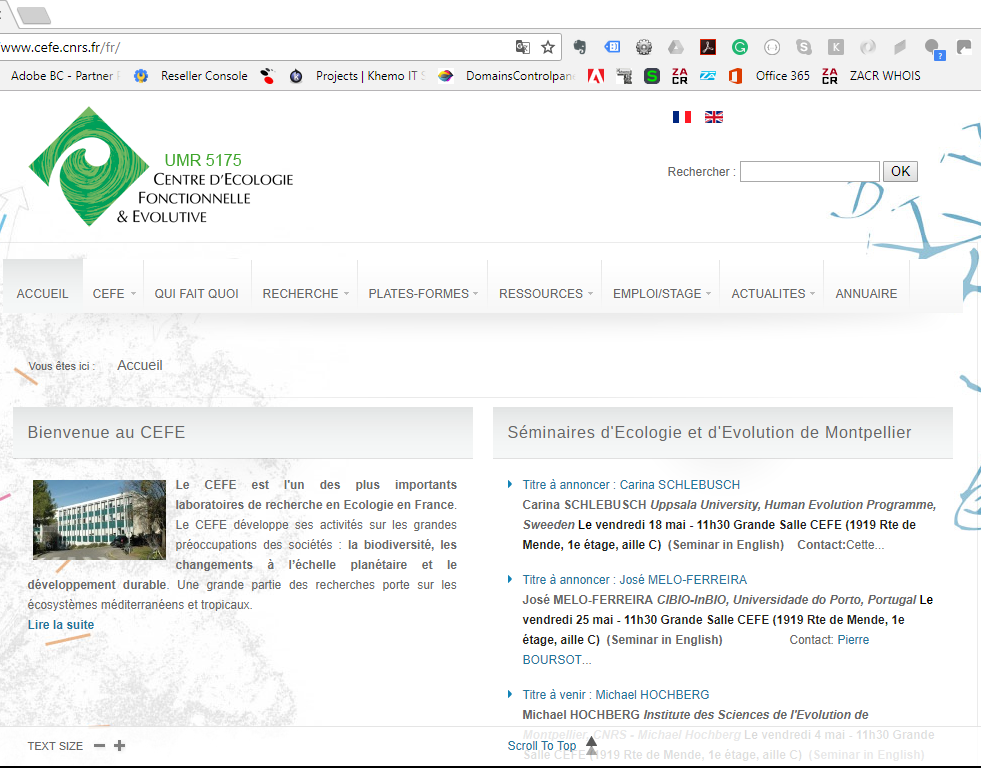Open the chat bubble extension with question badge
Image resolution: width=981 pixels, height=768 pixels.
pyautogui.click(x=934, y=49)
